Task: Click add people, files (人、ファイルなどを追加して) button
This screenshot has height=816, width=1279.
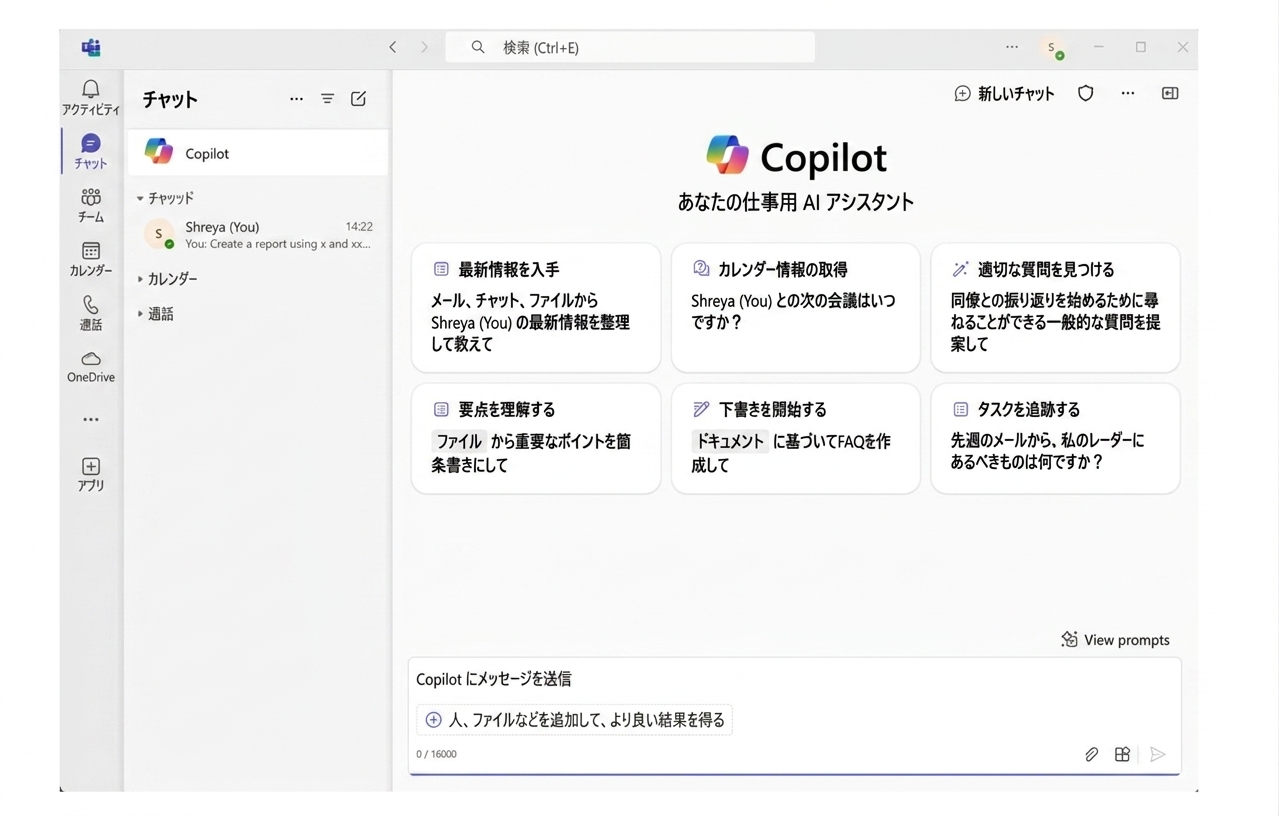Action: point(575,719)
